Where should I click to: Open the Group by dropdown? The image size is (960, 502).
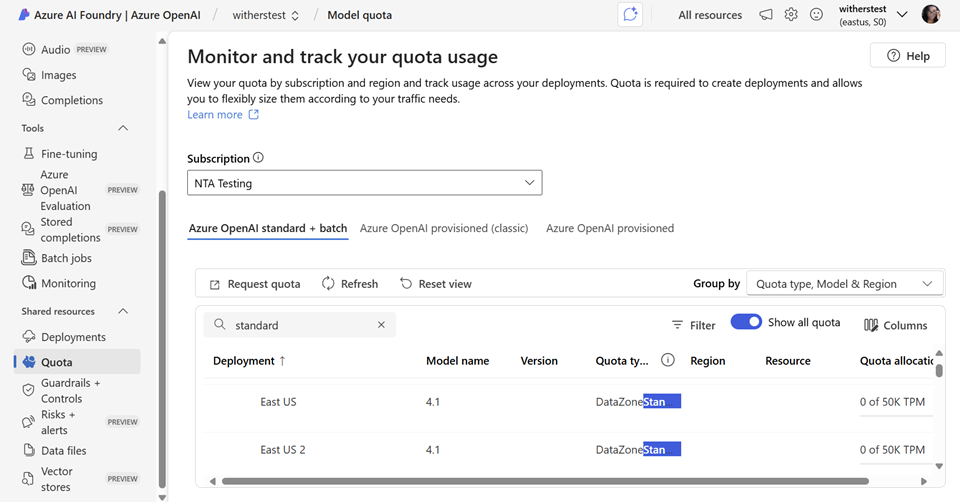pyautogui.click(x=845, y=283)
